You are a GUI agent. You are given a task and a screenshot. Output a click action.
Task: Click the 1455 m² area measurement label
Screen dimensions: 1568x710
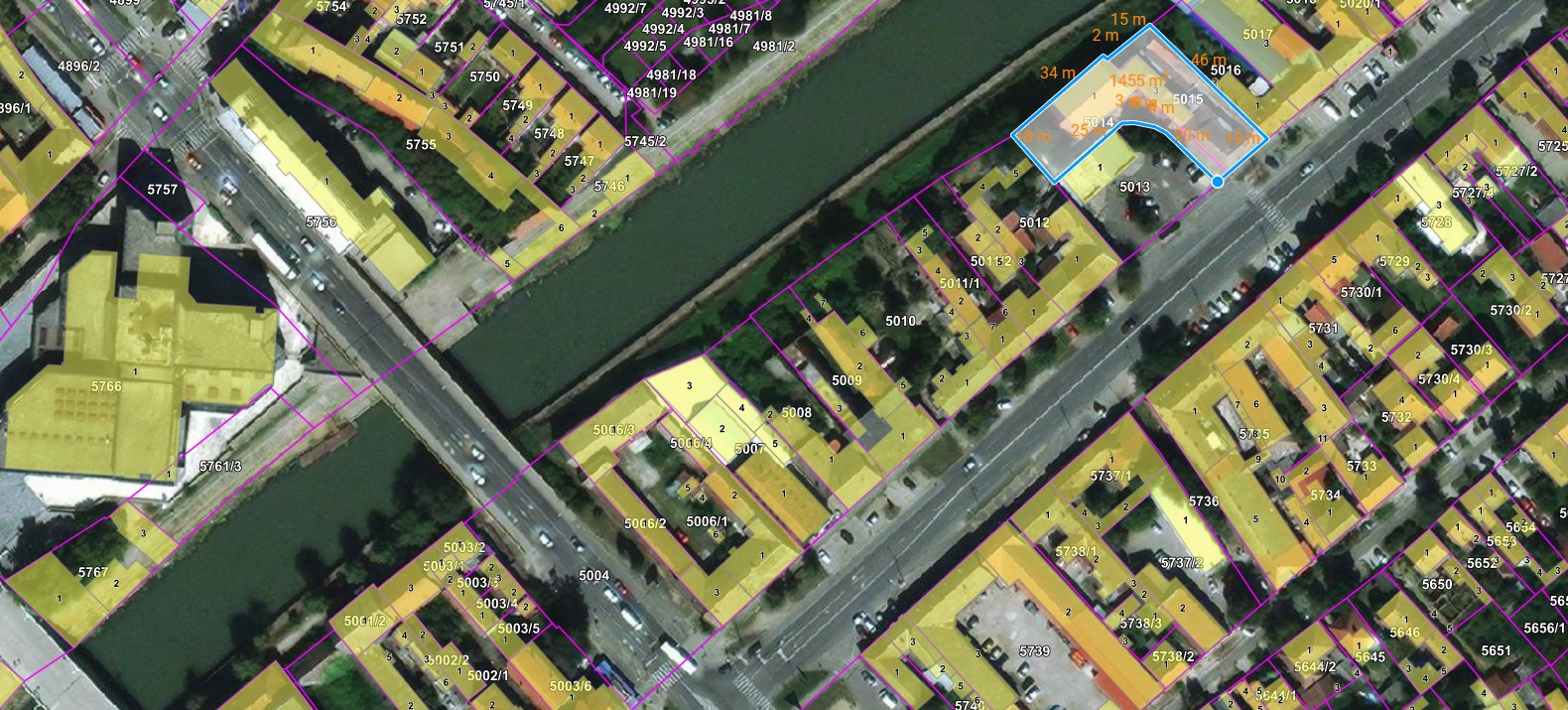click(1137, 80)
